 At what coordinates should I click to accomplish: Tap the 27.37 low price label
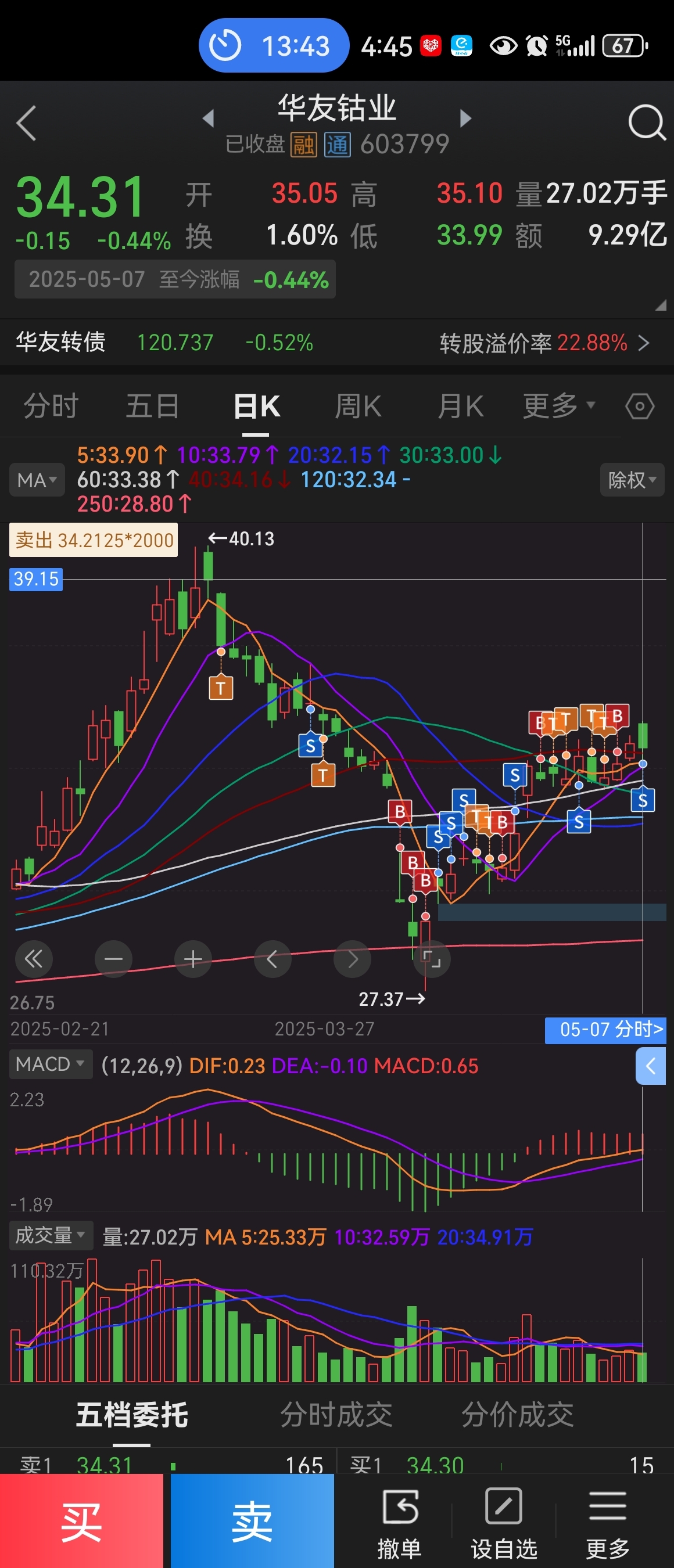pos(392,999)
